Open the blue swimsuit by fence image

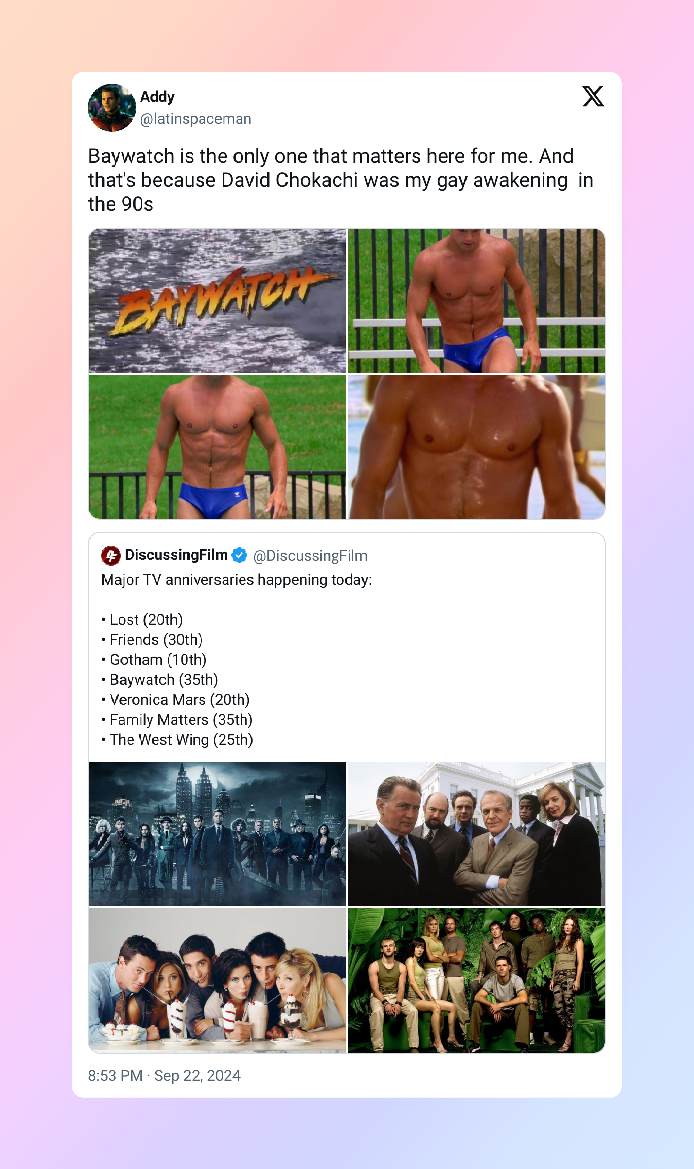[476, 300]
